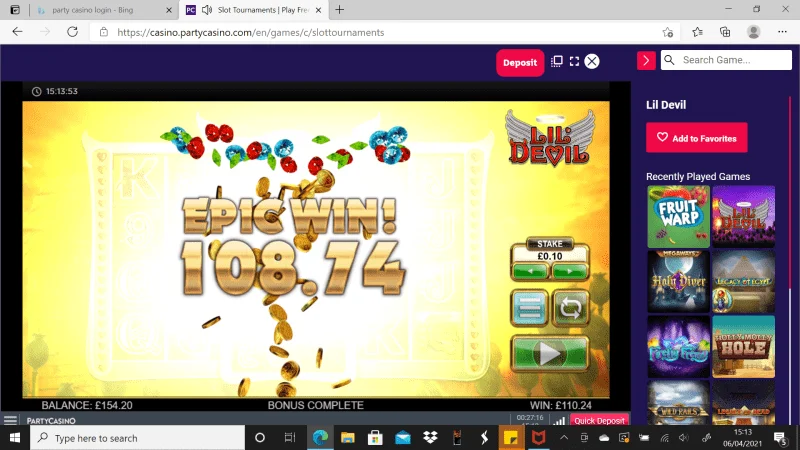800x450 pixels.
Task: Open the slot menu paytable button
Action: point(530,308)
